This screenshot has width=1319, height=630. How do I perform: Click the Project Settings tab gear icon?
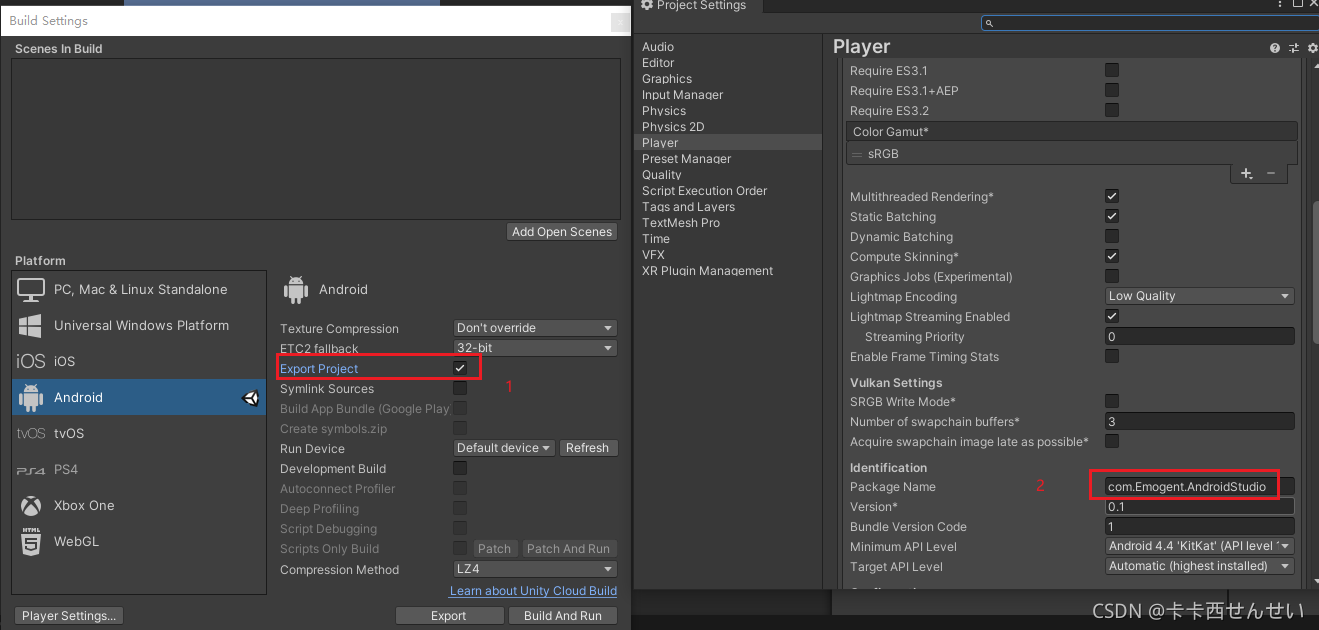click(647, 5)
